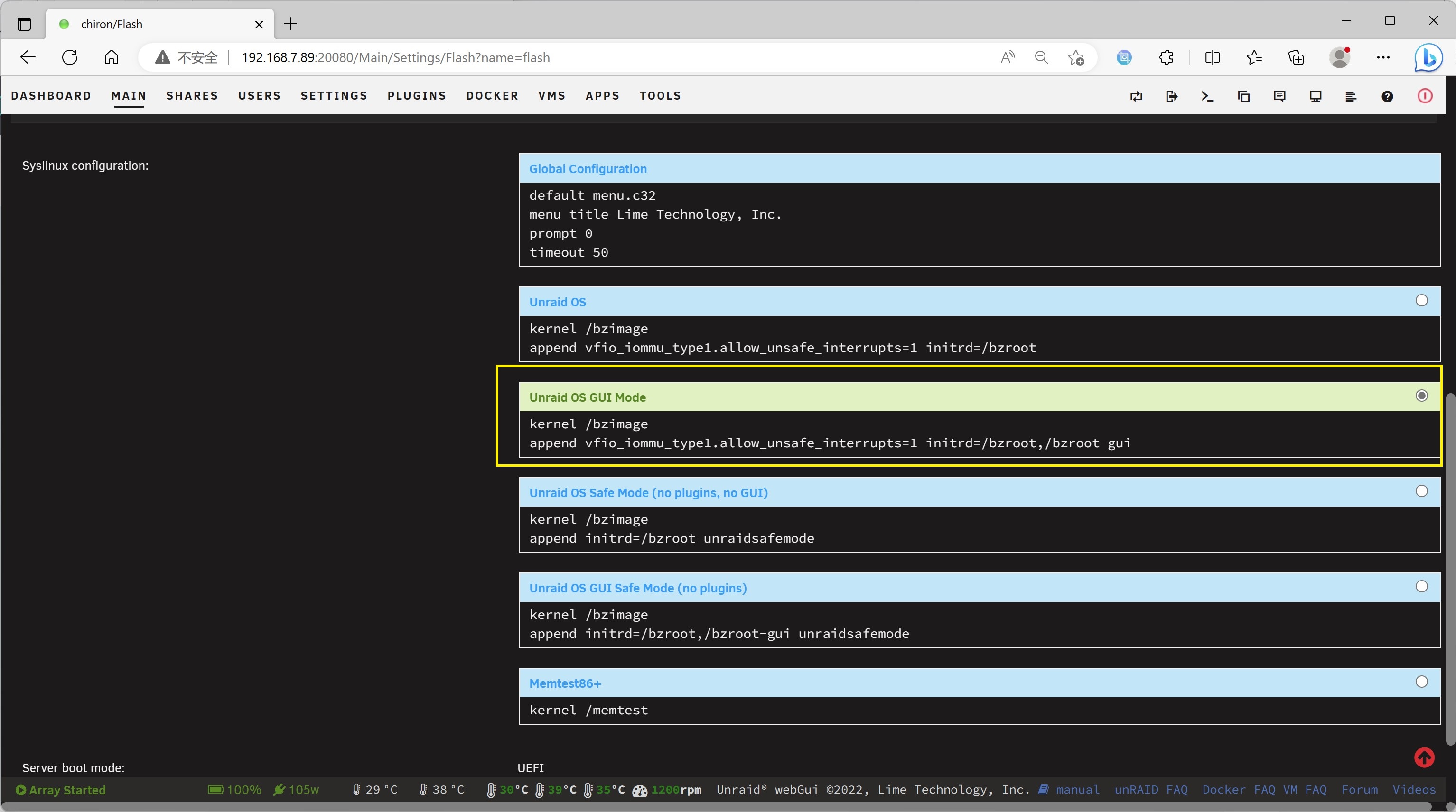The width and height of the screenshot is (1456, 812).
Task: Toggle help with the question-mark icon
Action: click(1387, 97)
